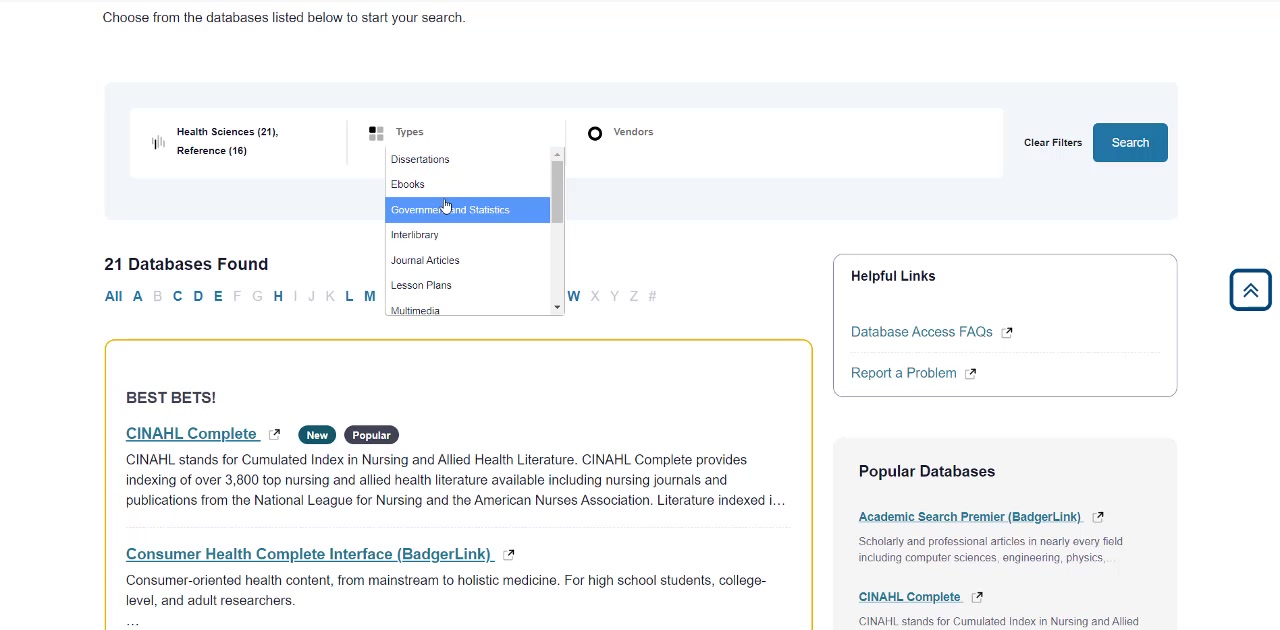Screen dimensions: 1280x630
Task: Filter databases by letter A
Action: pyautogui.click(x=137, y=296)
